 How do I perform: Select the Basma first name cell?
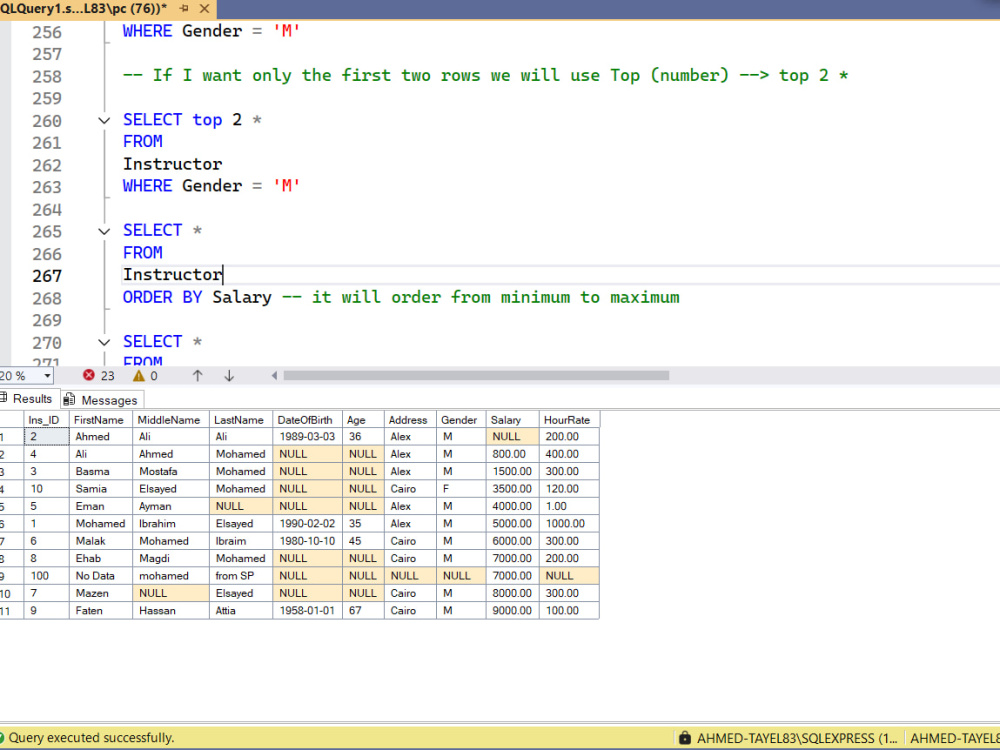click(x=101, y=471)
